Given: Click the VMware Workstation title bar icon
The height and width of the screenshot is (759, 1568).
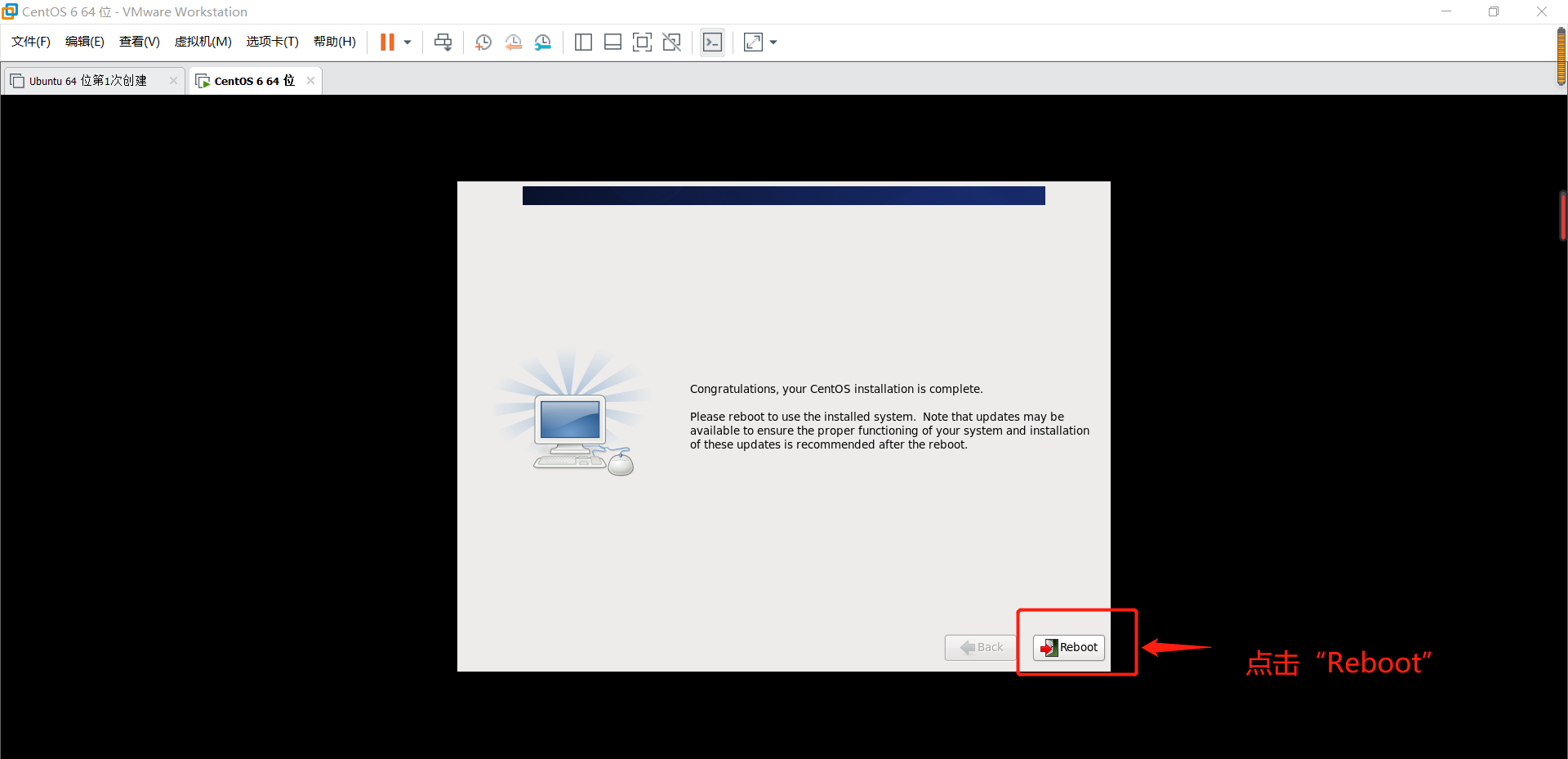Looking at the screenshot, I should pyautogui.click(x=10, y=11).
